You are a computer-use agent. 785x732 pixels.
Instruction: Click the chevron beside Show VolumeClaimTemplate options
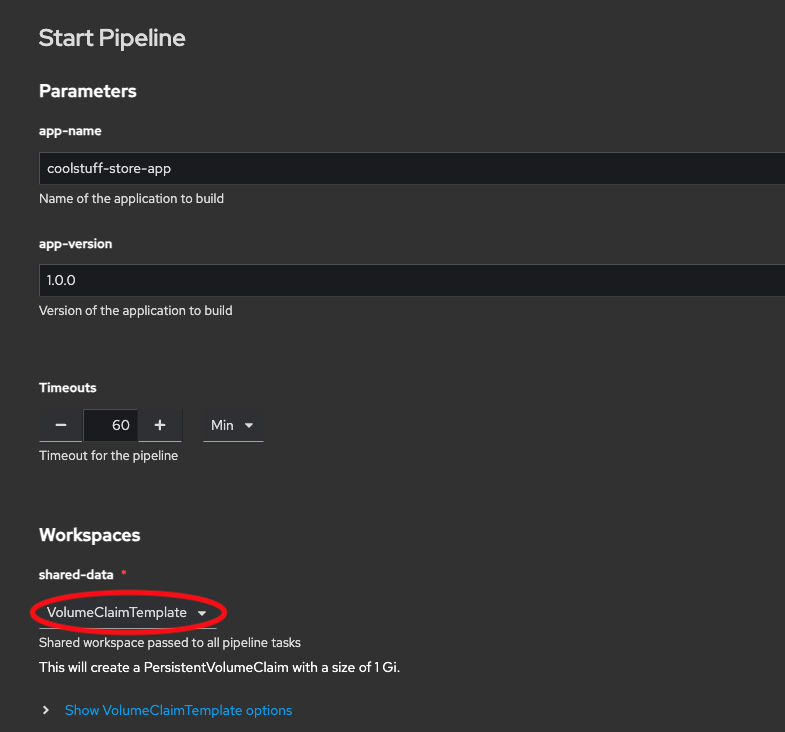pyautogui.click(x=46, y=710)
